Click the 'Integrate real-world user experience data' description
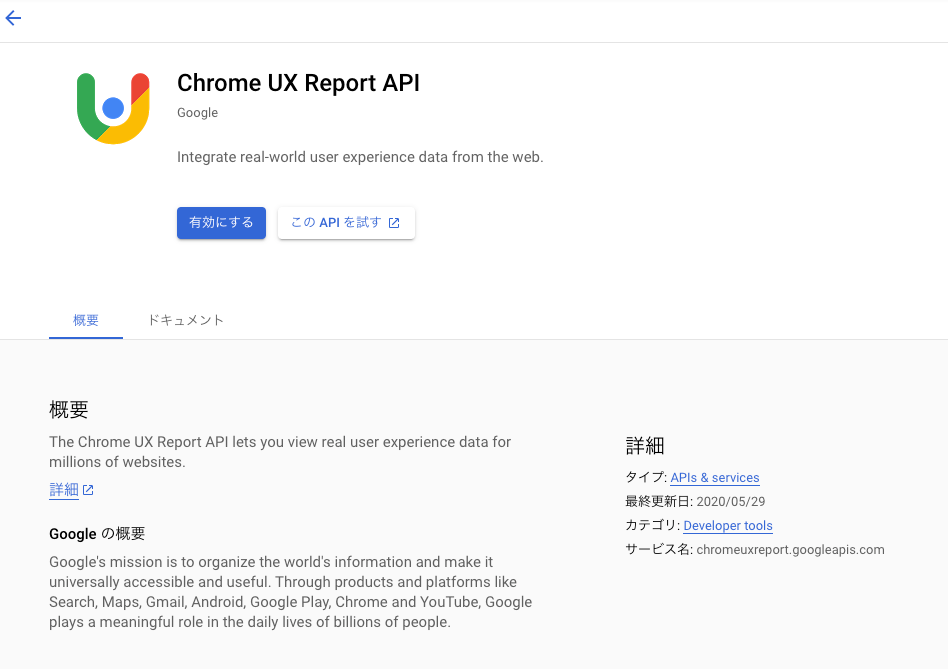The height and width of the screenshot is (669, 948). point(360,157)
